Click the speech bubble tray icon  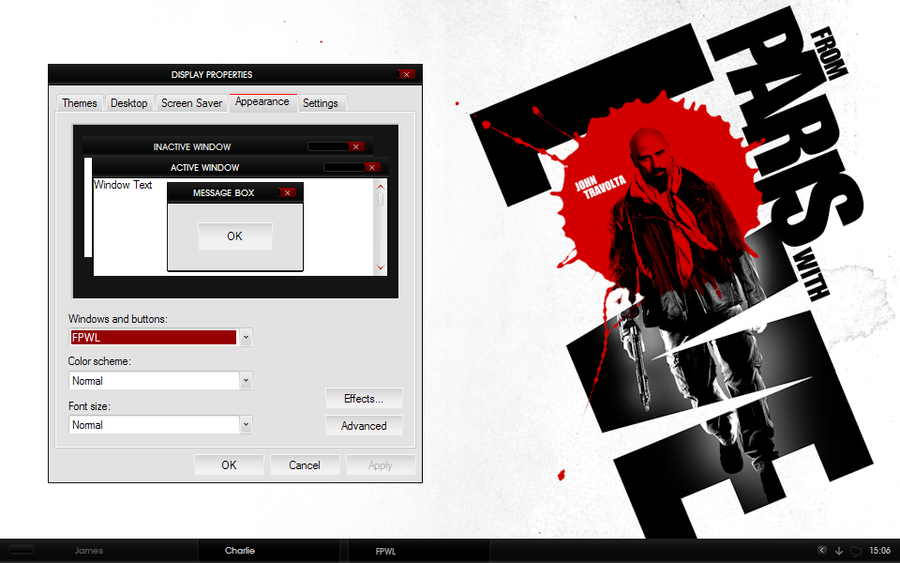click(856, 551)
